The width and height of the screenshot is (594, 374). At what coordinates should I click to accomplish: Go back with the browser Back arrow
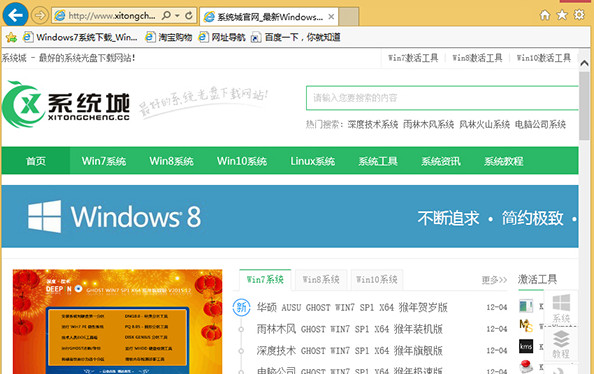[15, 16]
